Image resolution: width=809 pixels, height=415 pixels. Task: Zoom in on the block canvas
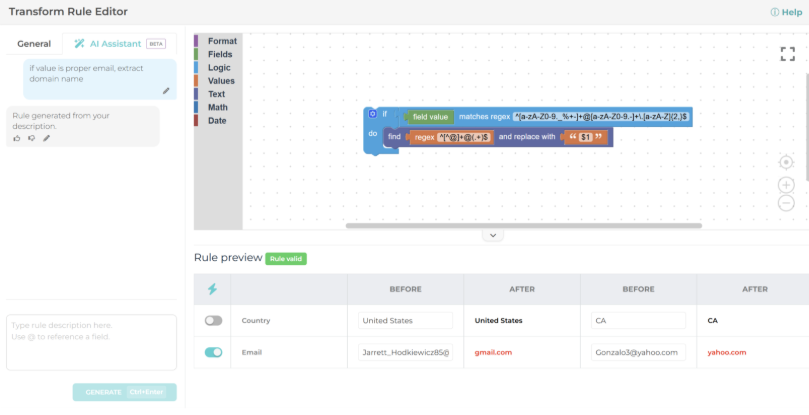coord(786,184)
